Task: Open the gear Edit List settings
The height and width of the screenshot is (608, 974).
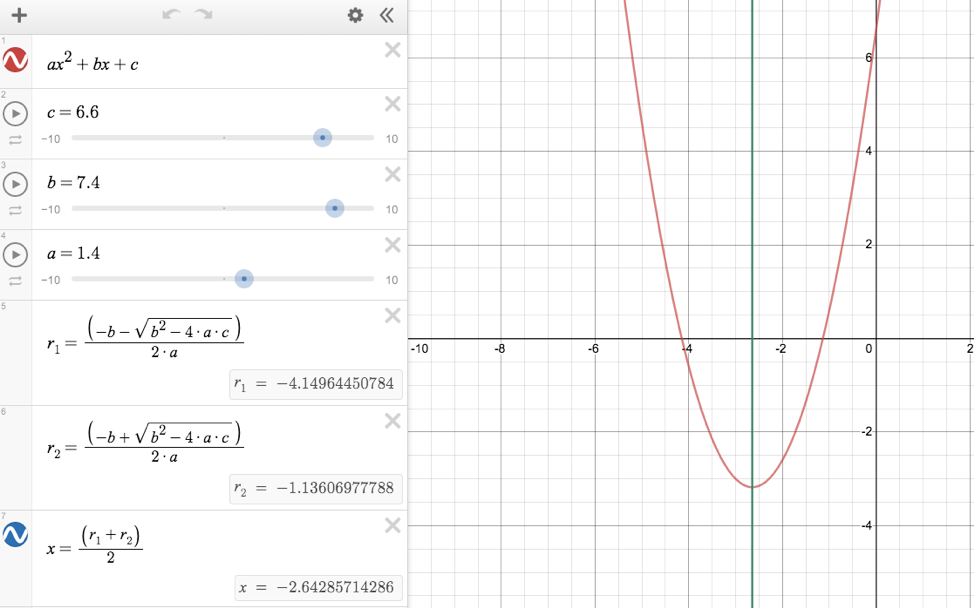Action: tap(355, 15)
